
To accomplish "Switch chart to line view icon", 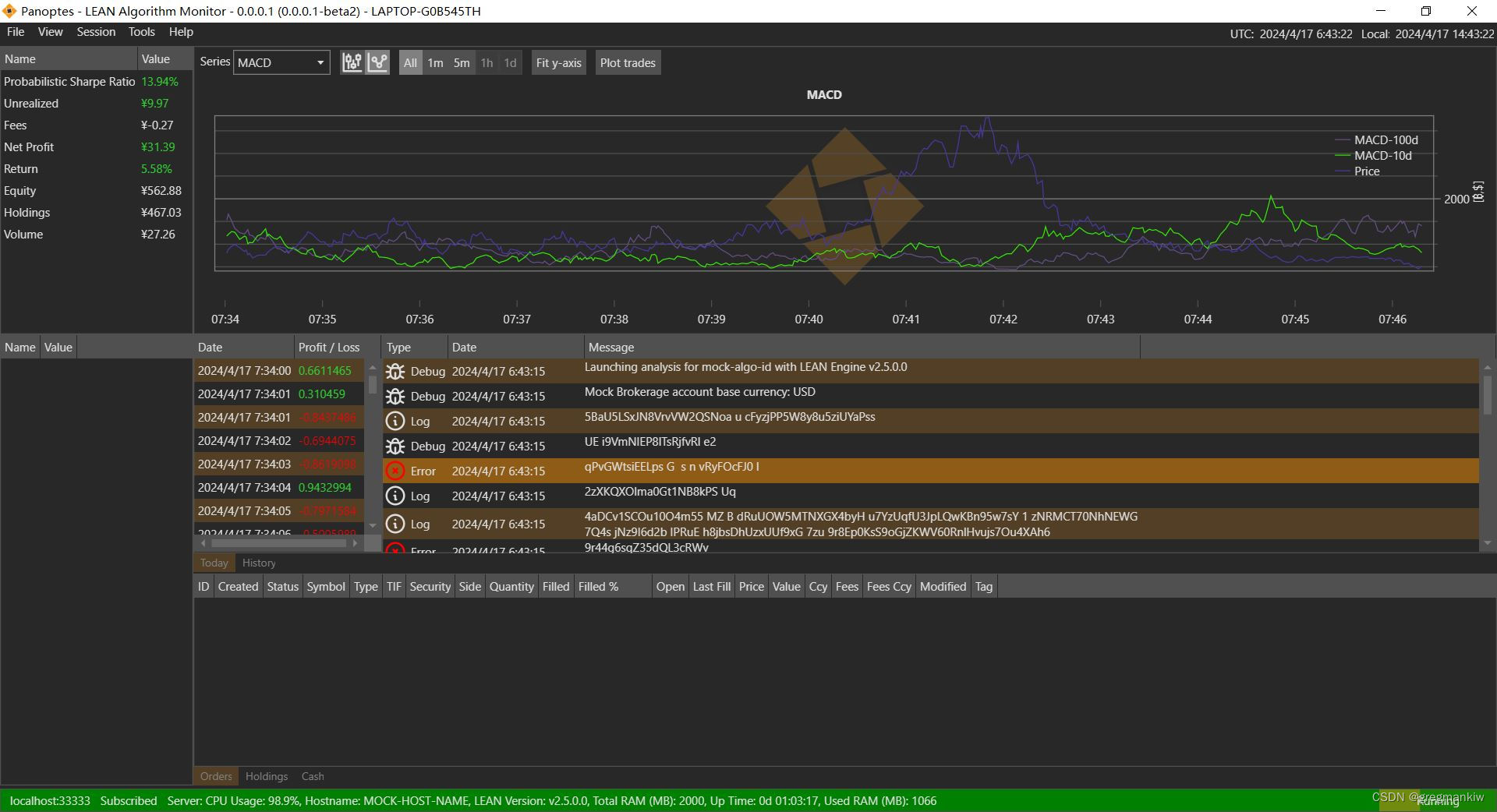I will pos(378,62).
